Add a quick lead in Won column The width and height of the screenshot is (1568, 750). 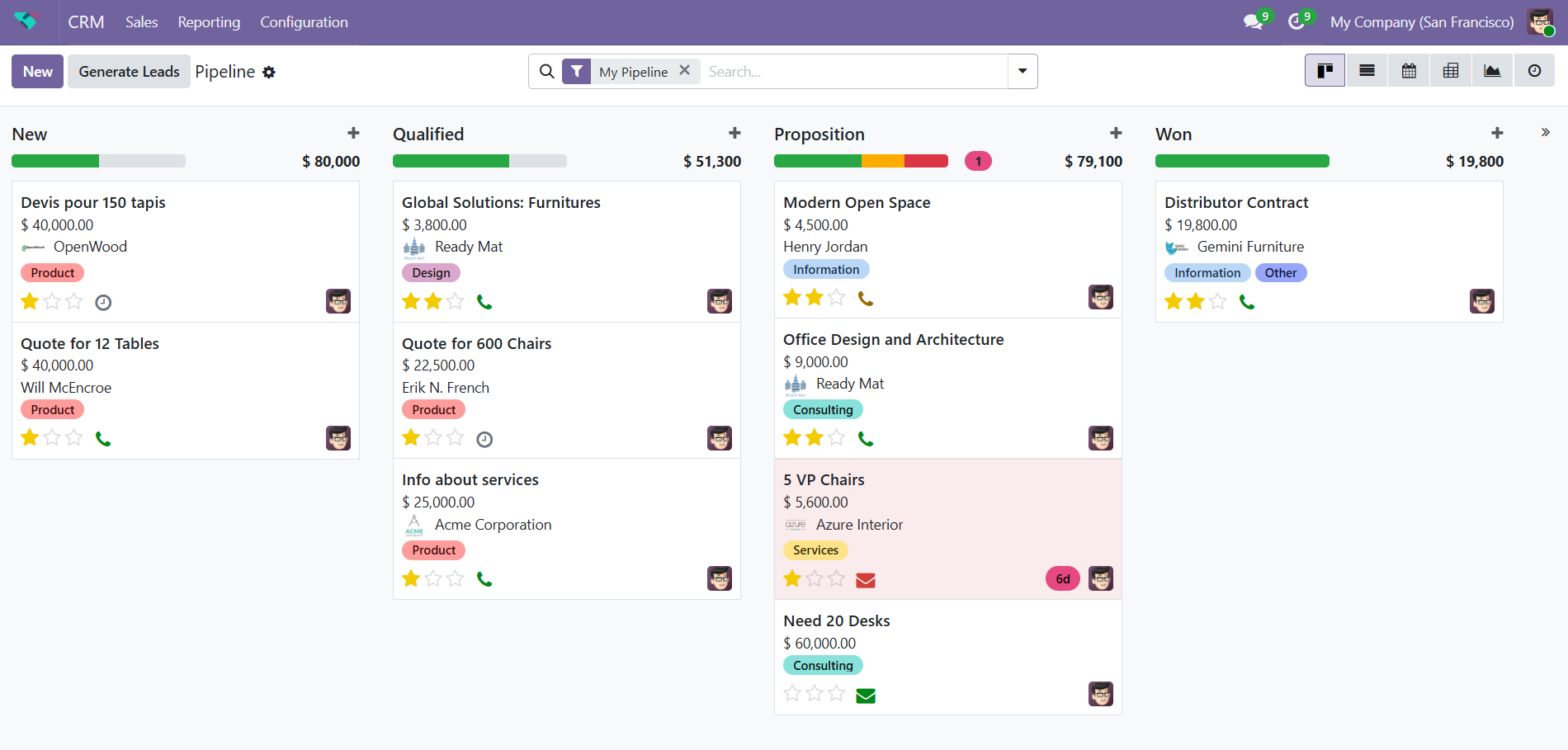(1497, 133)
